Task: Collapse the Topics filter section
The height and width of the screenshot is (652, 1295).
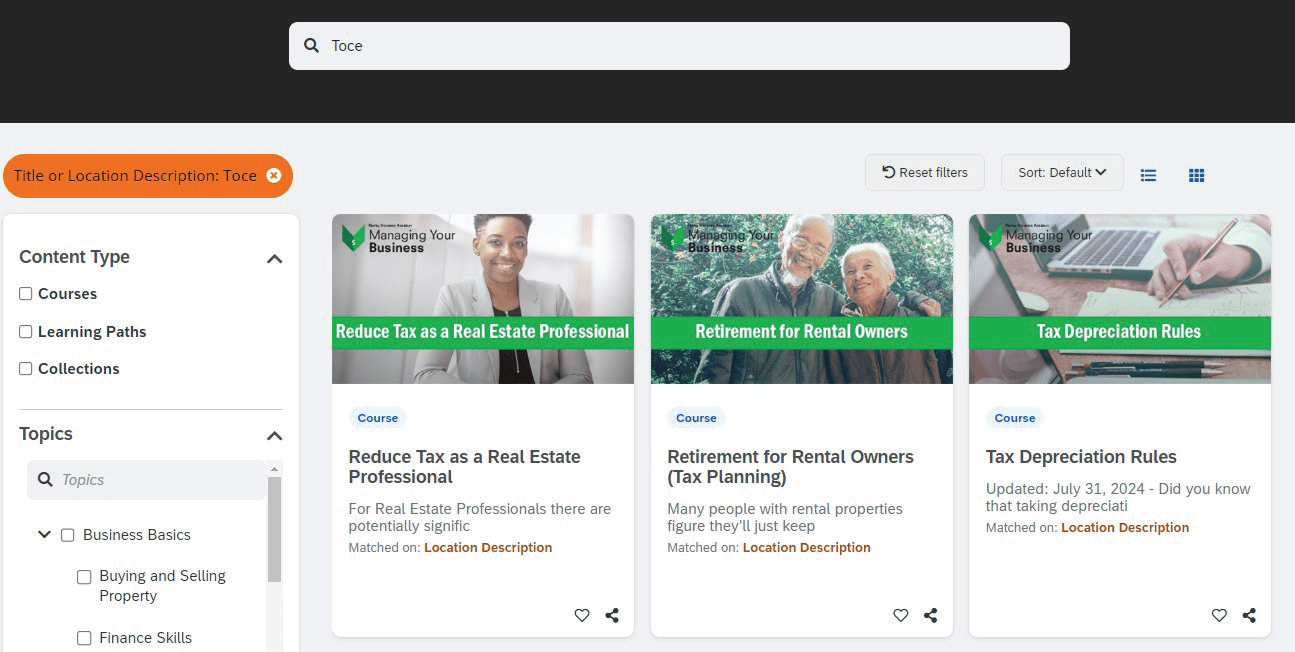Action: click(x=275, y=436)
